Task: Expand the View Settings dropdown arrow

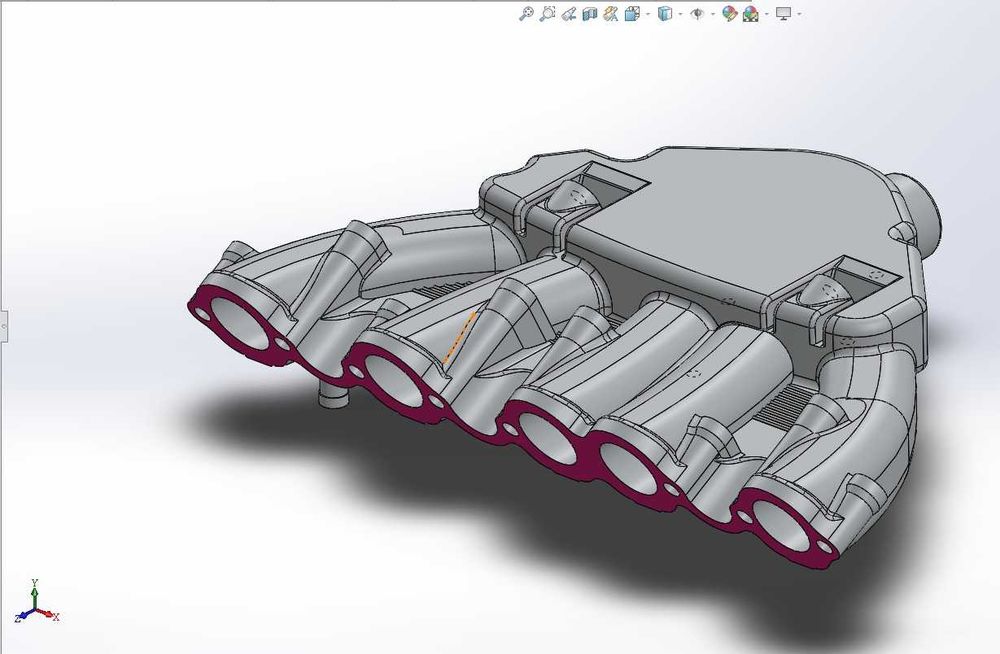Action: click(799, 13)
